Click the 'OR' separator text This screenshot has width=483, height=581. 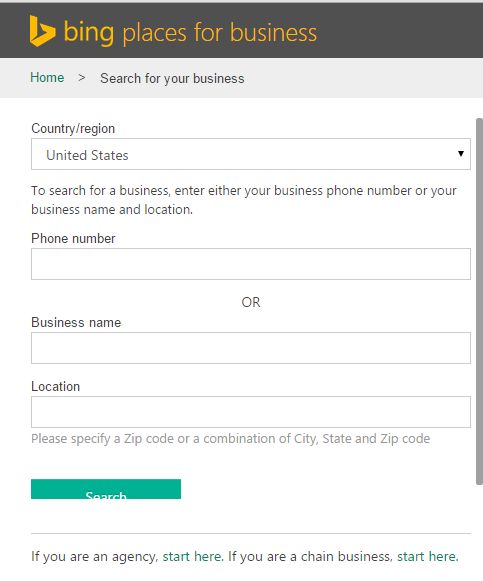point(251,302)
